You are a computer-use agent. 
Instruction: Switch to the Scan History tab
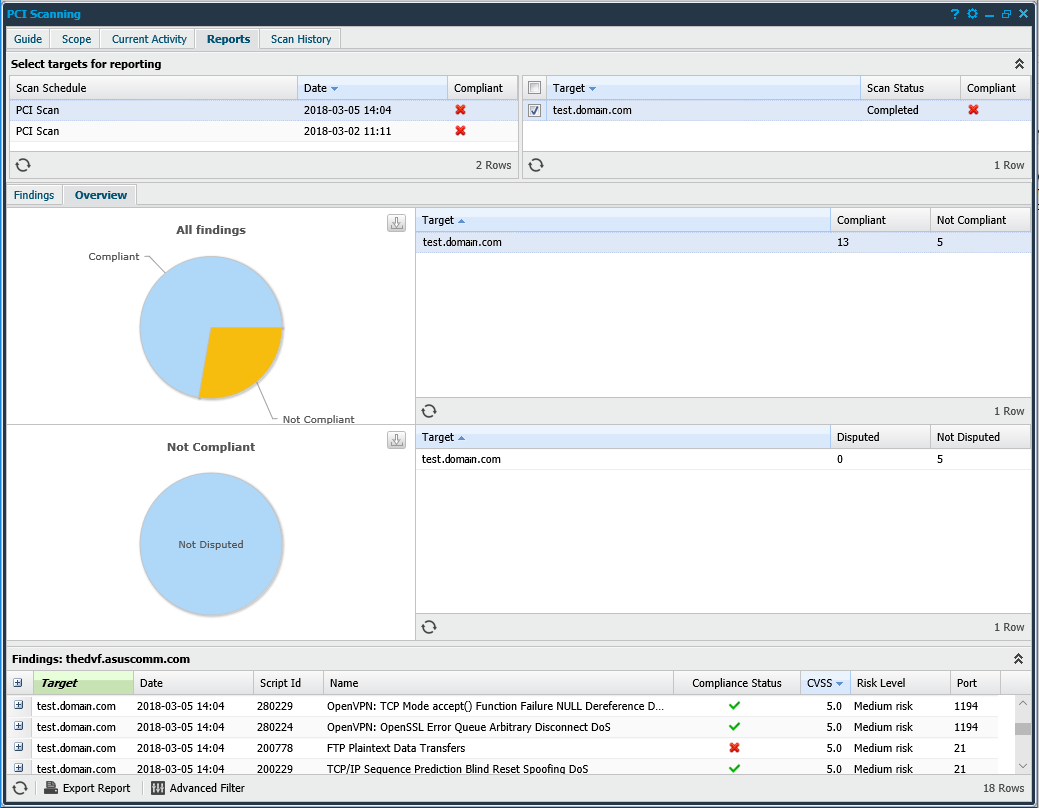click(300, 39)
